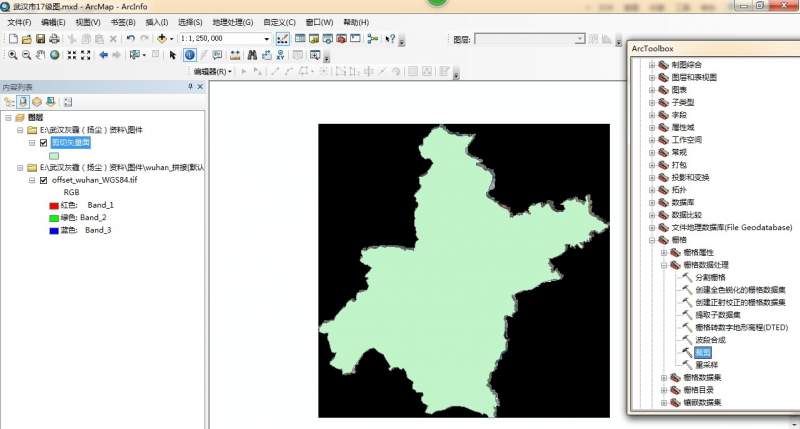Open the 编辑器(R) editor dropdown menu

point(213,71)
